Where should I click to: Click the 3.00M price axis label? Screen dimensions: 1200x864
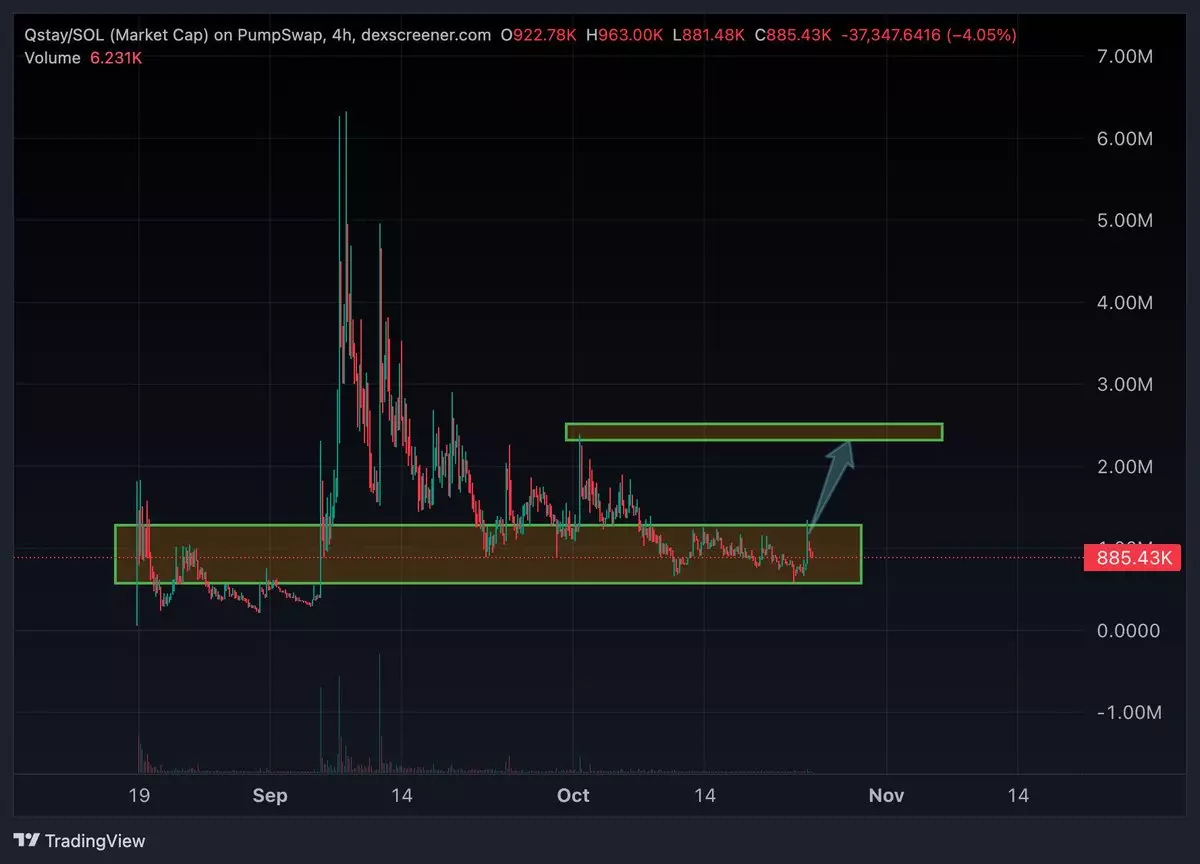(1125, 384)
